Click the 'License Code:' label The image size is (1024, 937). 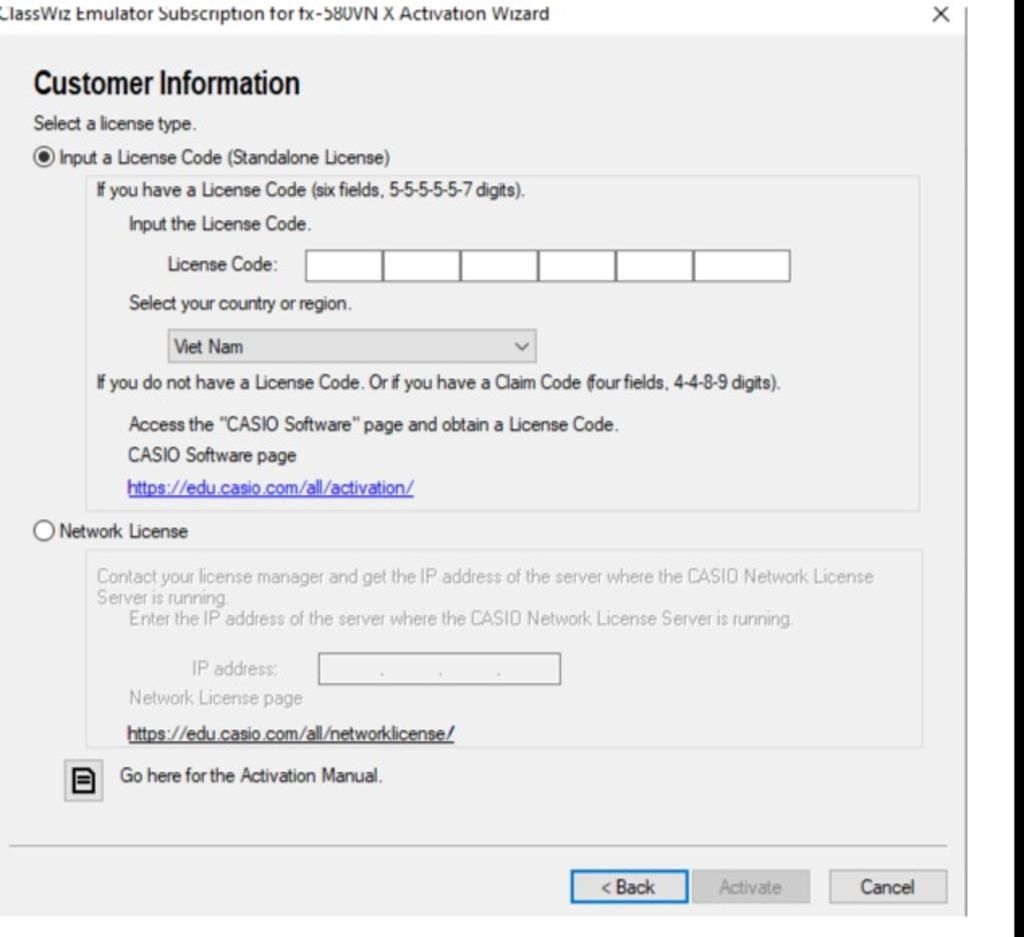[x=223, y=264]
